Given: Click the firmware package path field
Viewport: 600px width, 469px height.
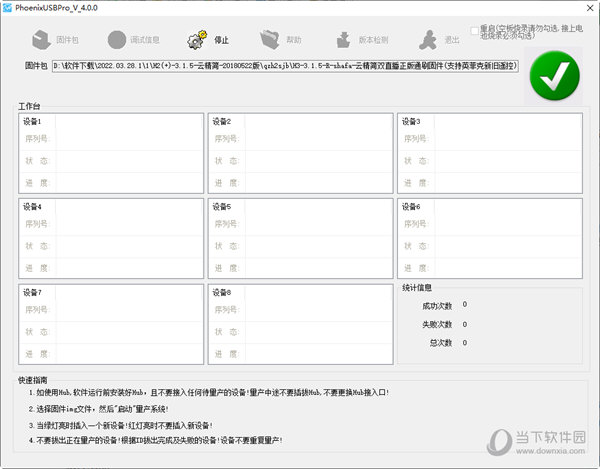Looking at the screenshot, I should (285, 66).
